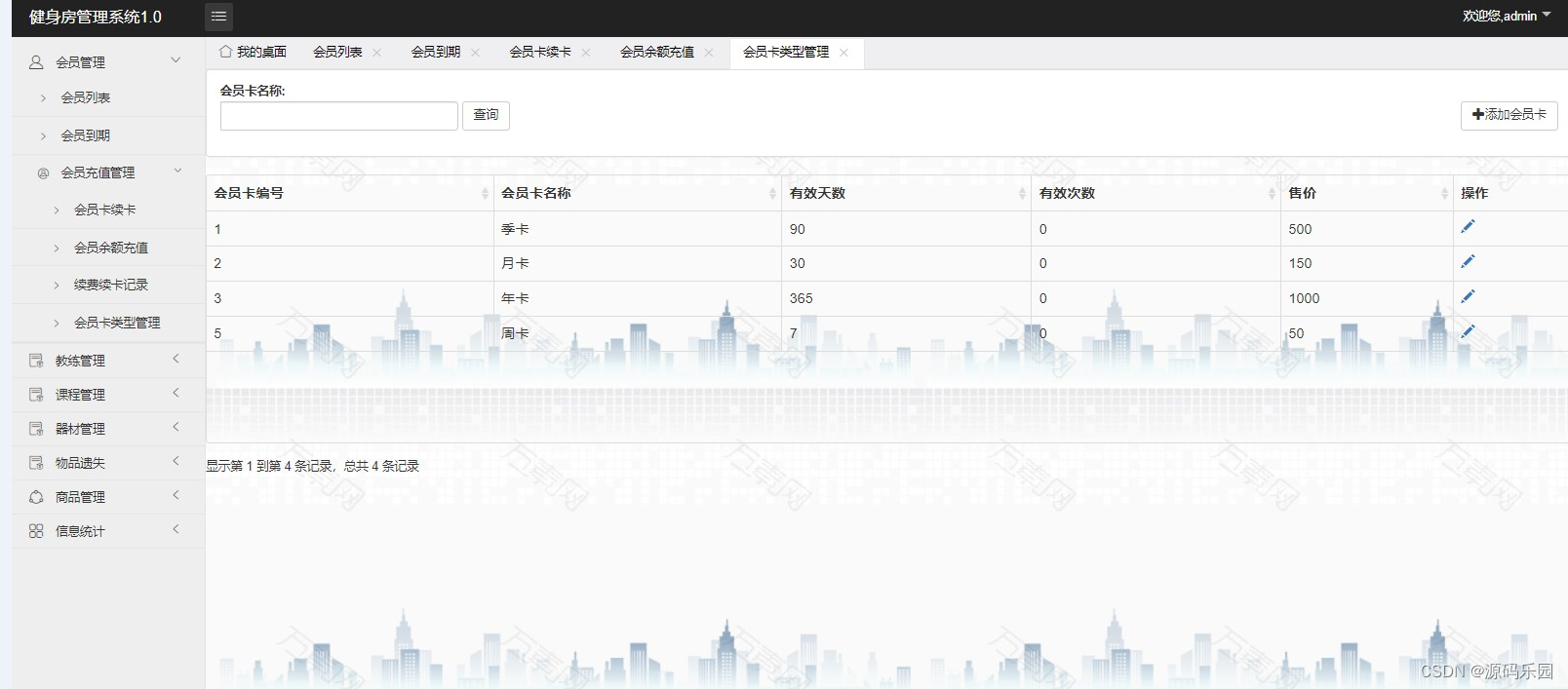Switch to the 会员列表 tab
The height and width of the screenshot is (689, 1568).
(x=337, y=53)
